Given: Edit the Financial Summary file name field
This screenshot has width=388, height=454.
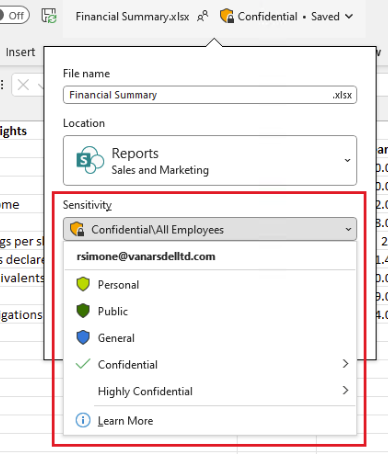Looking at the screenshot, I should [x=210, y=95].
